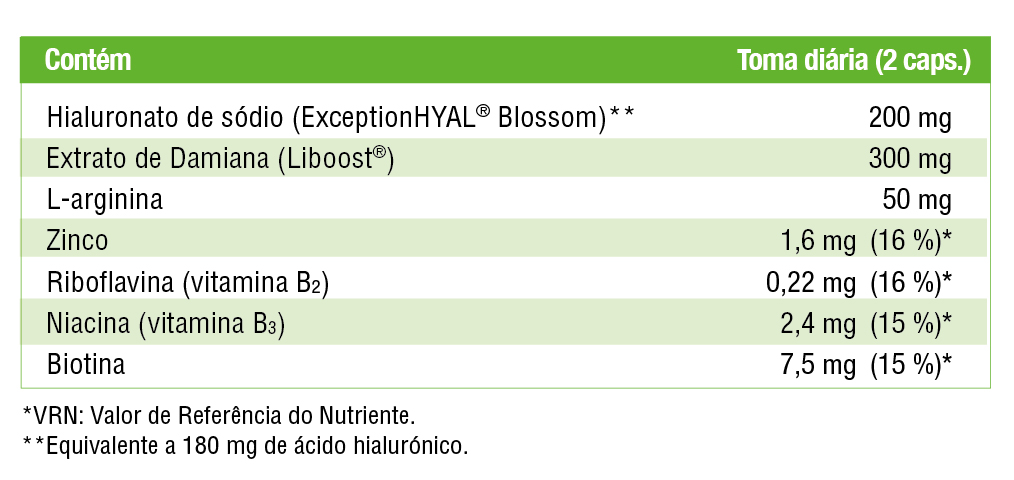Viewport: 1014px width, 480px height.
Task: Click the 200 mg dosage value
Action: point(910,119)
